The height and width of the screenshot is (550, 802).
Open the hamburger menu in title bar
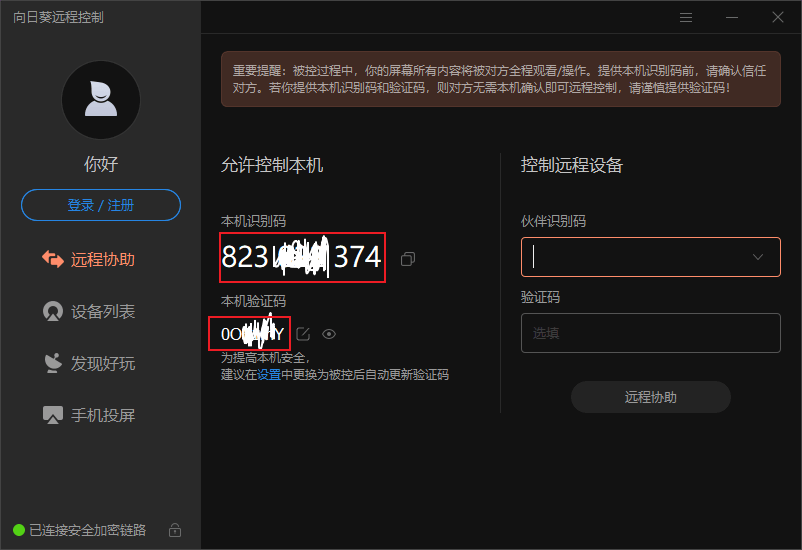click(686, 17)
